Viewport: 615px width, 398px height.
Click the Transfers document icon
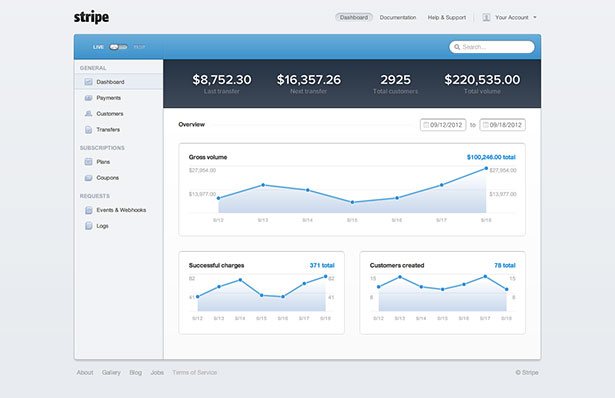tap(88, 130)
